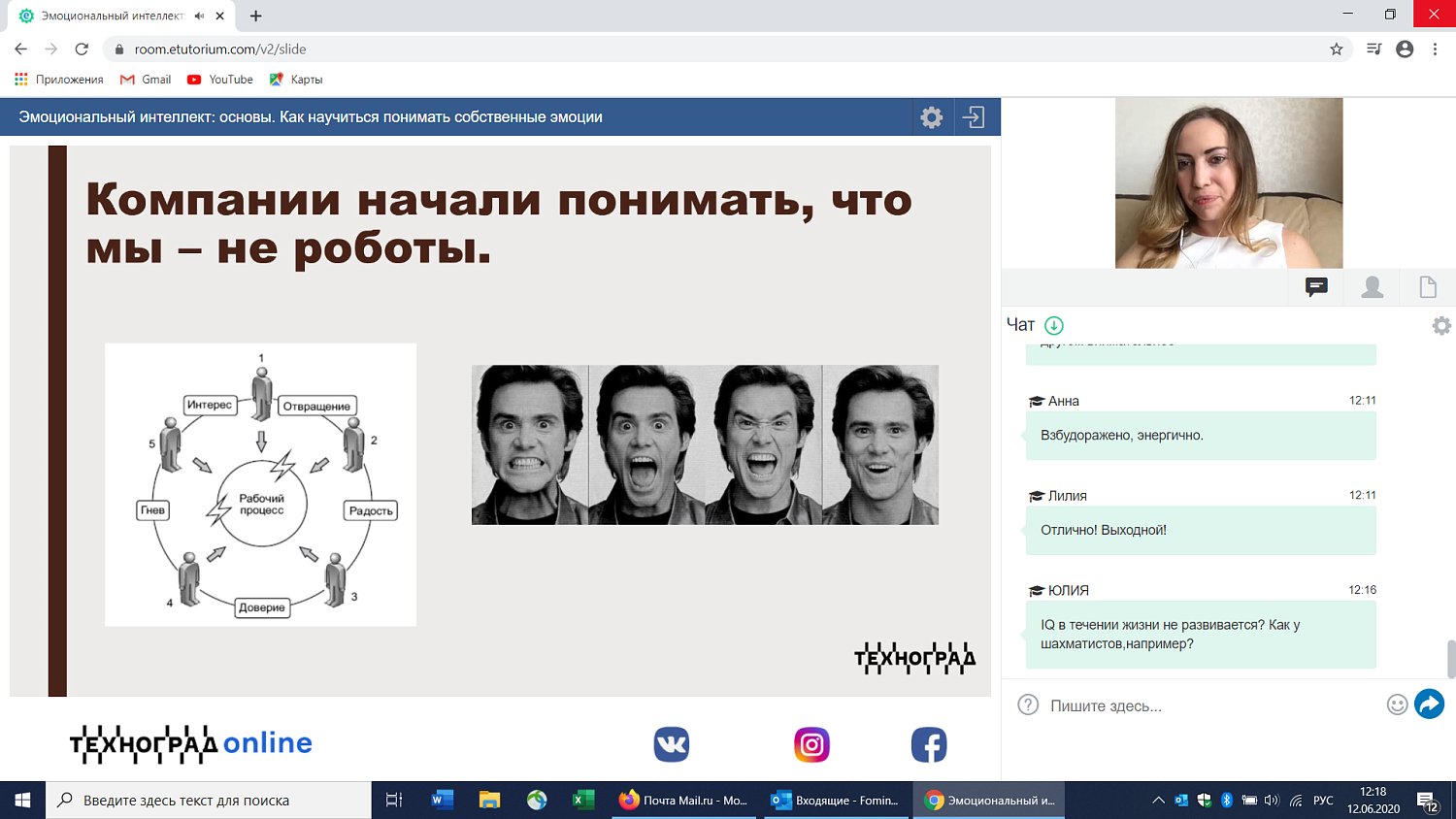The image size is (1456, 819).
Task: Click the Техноград online logo
Action: tap(191, 744)
